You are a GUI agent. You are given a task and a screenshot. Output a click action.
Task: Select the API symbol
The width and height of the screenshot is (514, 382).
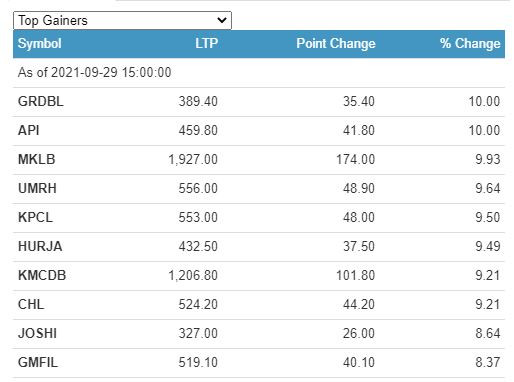click(x=29, y=130)
